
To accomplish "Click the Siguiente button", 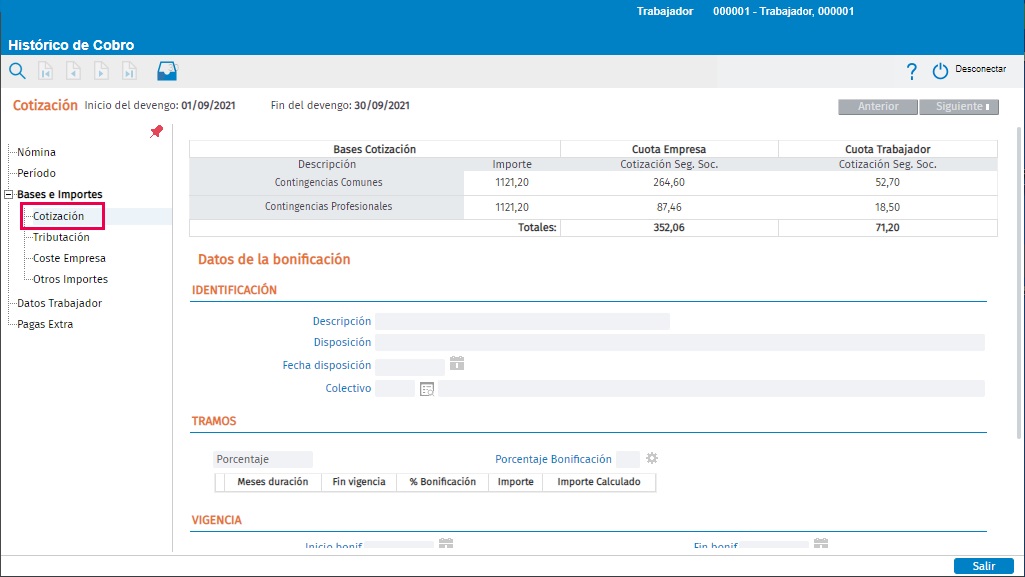I will pos(959,107).
